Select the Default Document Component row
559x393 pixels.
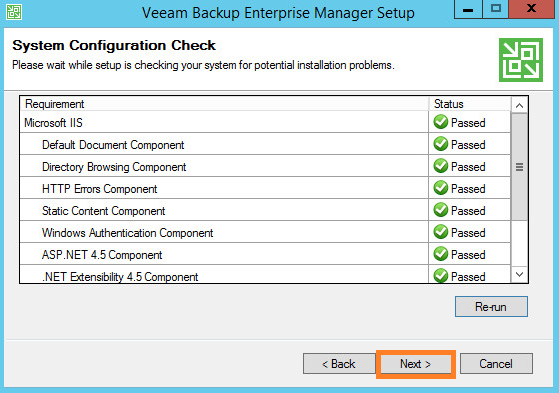[x=265, y=144]
